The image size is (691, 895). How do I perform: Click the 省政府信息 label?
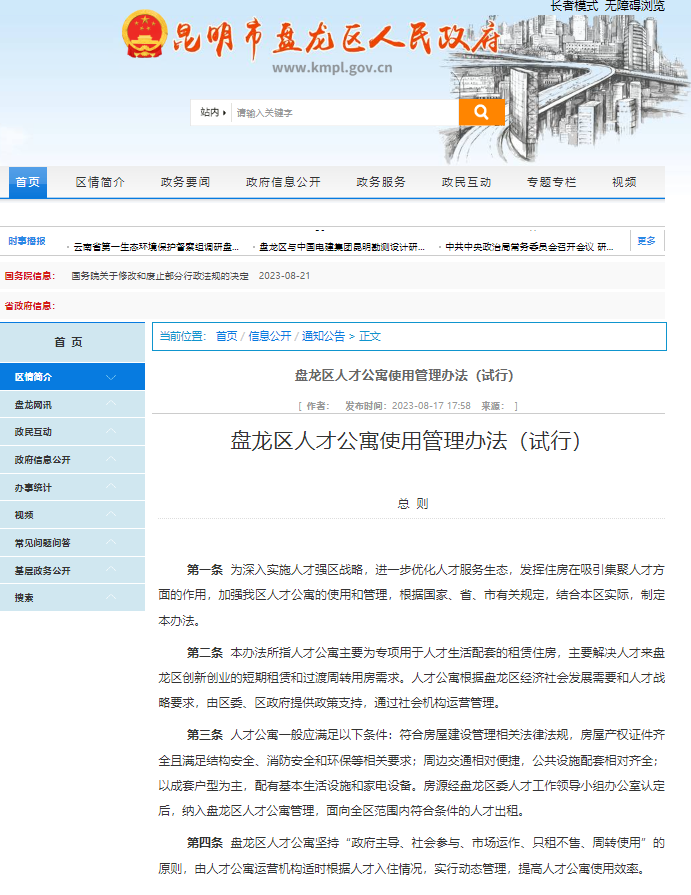pyautogui.click(x=30, y=306)
